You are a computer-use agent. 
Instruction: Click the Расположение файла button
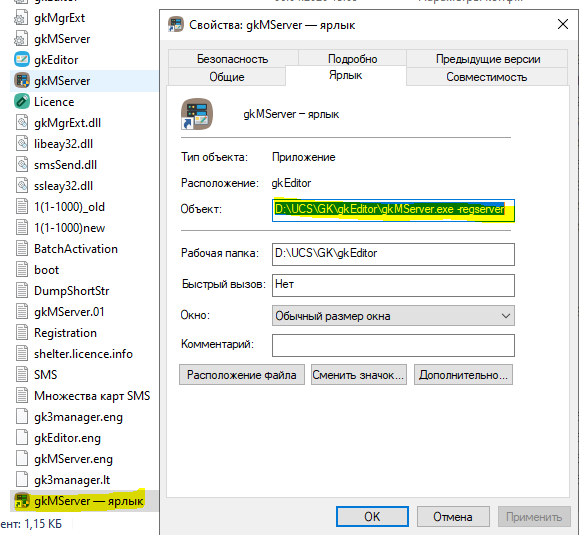[242, 375]
